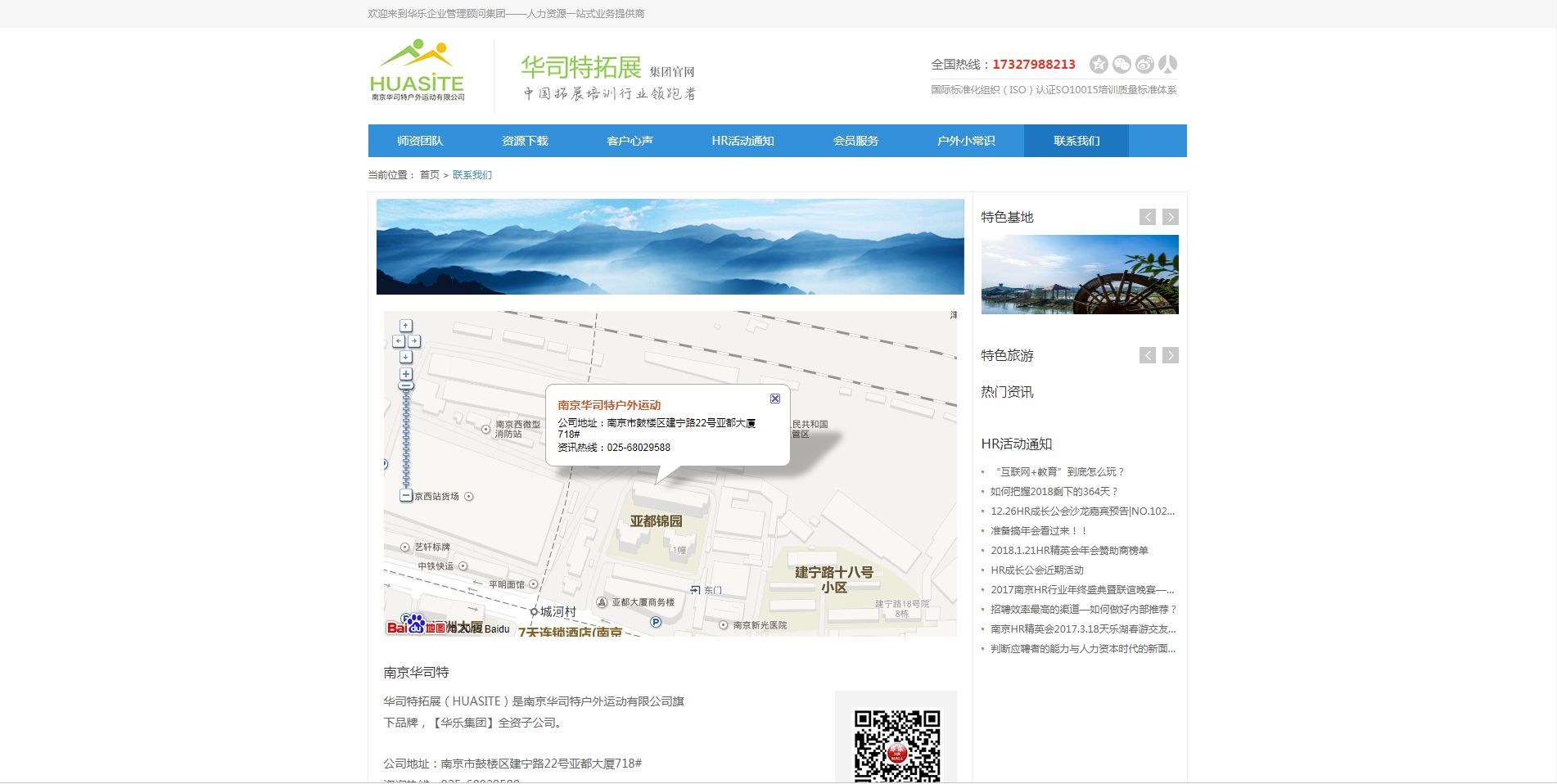Open the WeChat share icon
This screenshot has height=784, width=1557.
click(1121, 64)
